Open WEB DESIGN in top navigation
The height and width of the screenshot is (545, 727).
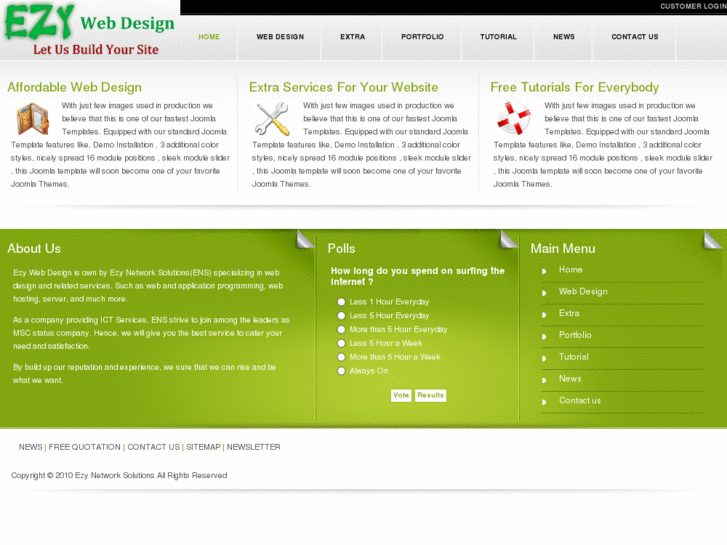pos(280,37)
